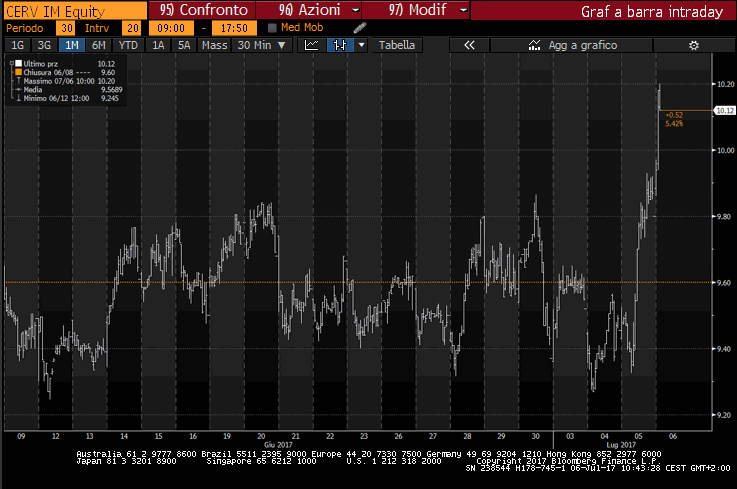Click the +0.52 change value label
737x489 pixels.
coord(674,115)
